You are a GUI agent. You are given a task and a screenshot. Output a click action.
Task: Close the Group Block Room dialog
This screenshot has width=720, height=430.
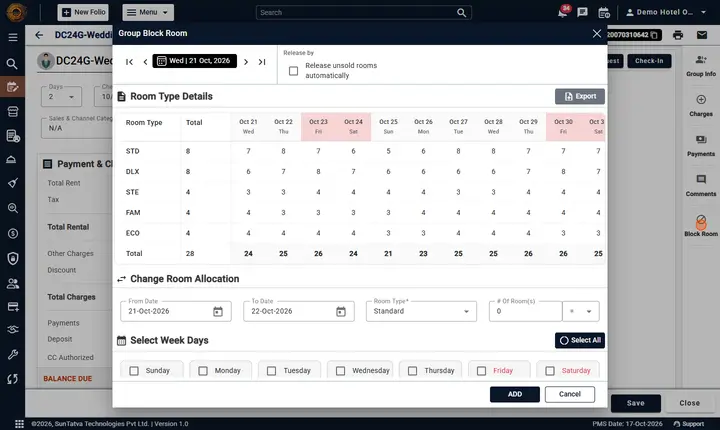click(596, 34)
